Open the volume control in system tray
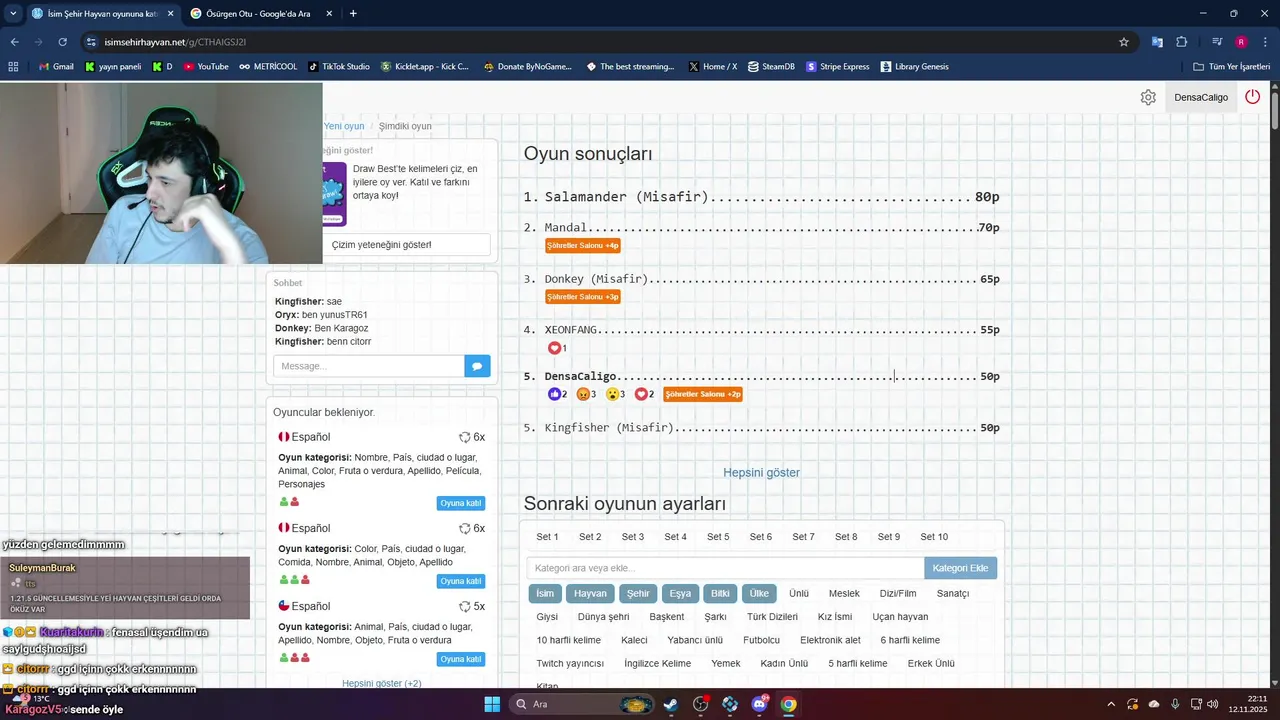 click(1212, 704)
